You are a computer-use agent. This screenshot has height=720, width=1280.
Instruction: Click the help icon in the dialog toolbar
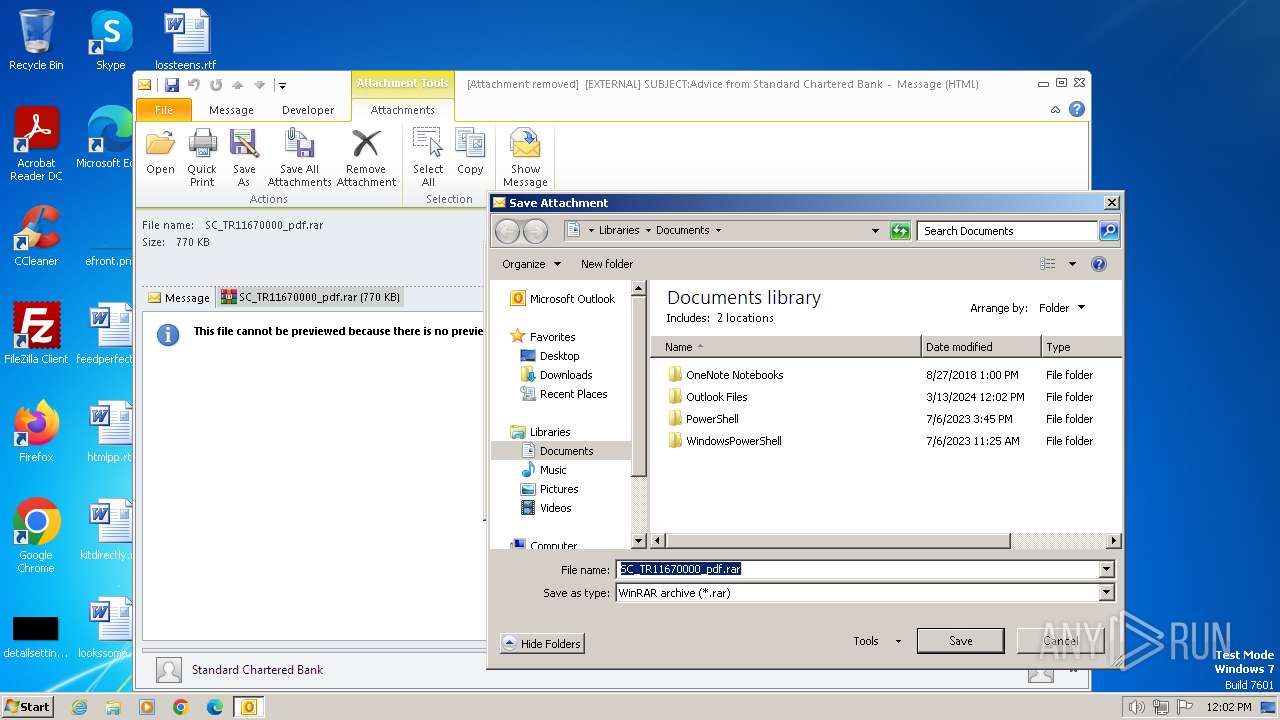pyautogui.click(x=1099, y=264)
